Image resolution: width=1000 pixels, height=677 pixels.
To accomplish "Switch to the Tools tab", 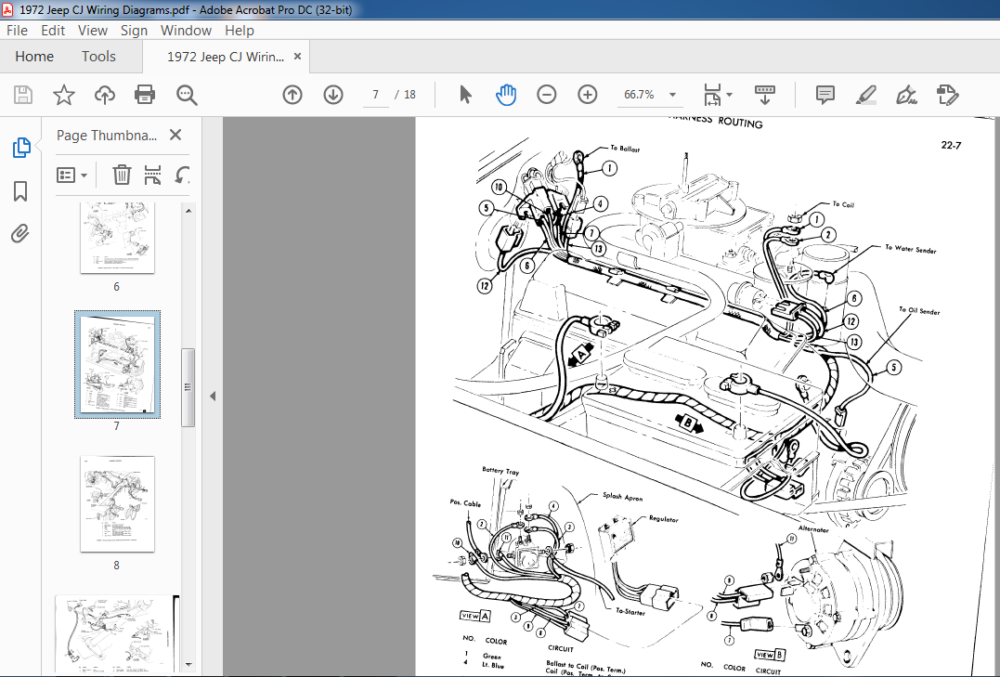I will click(98, 57).
